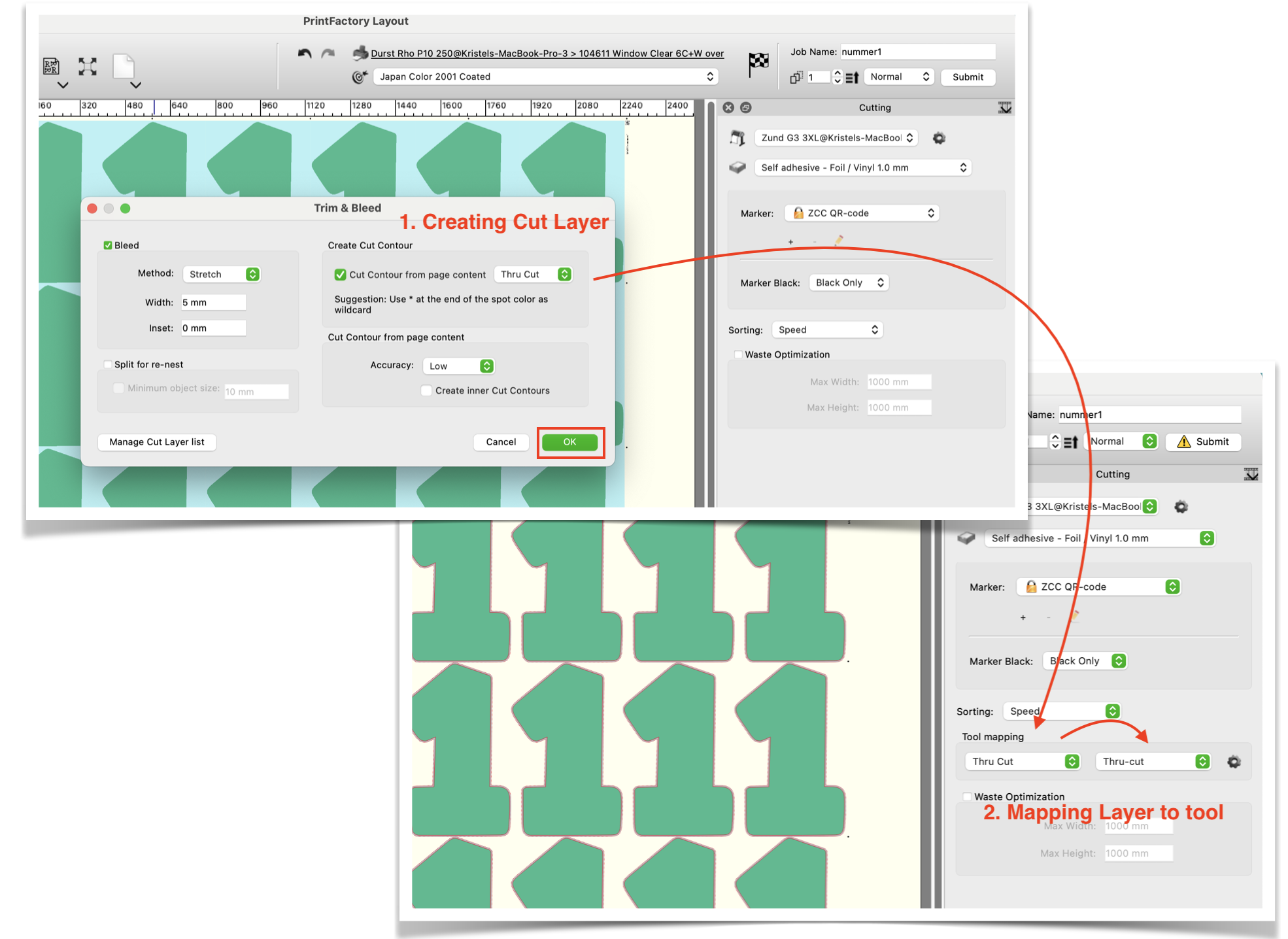Click the copies stepper arrows in upper toolbar
This screenshot has width=1288, height=939.
[x=837, y=77]
